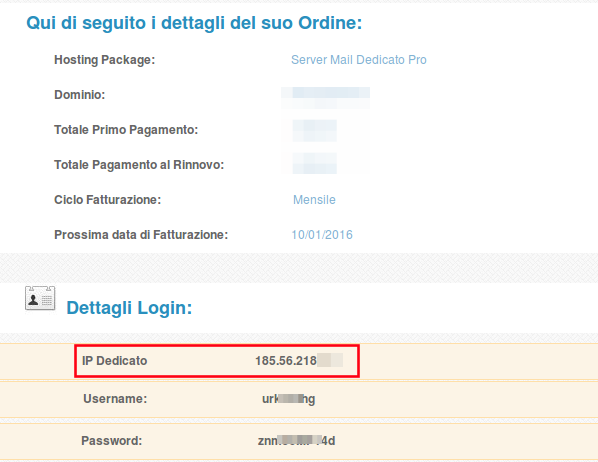Click the Hosting Package label
Image resolution: width=598 pixels, height=462 pixels.
point(104,60)
